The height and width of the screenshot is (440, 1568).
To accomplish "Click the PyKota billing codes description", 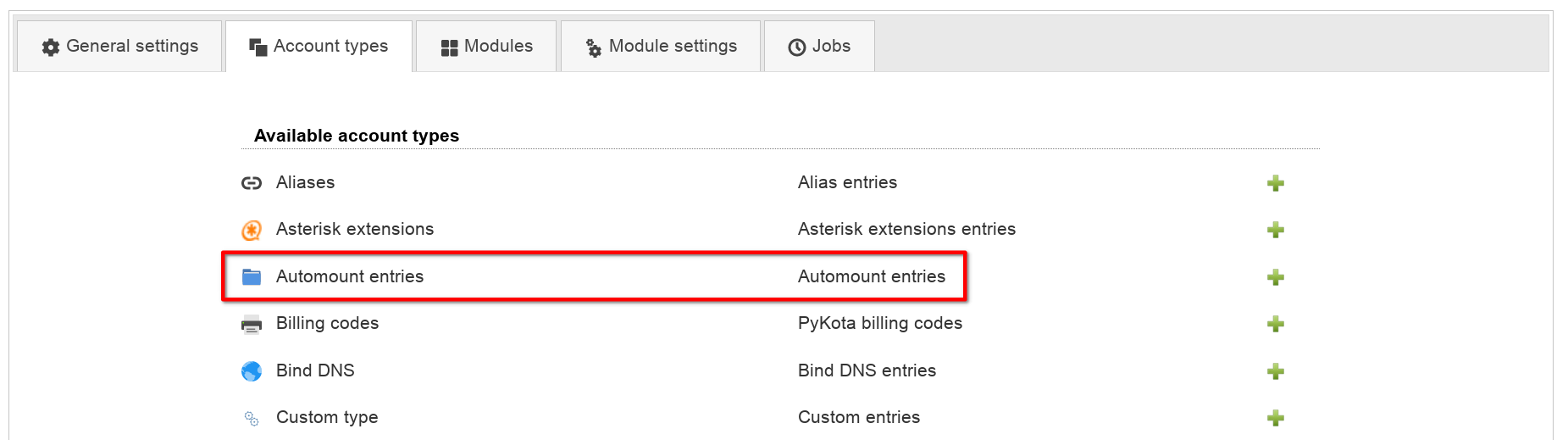I will pyautogui.click(x=879, y=323).
